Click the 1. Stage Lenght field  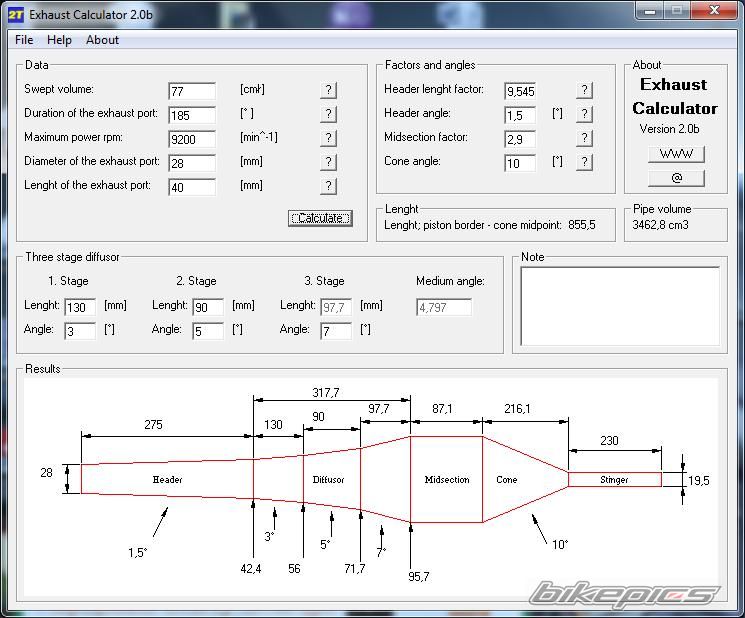pos(80,307)
